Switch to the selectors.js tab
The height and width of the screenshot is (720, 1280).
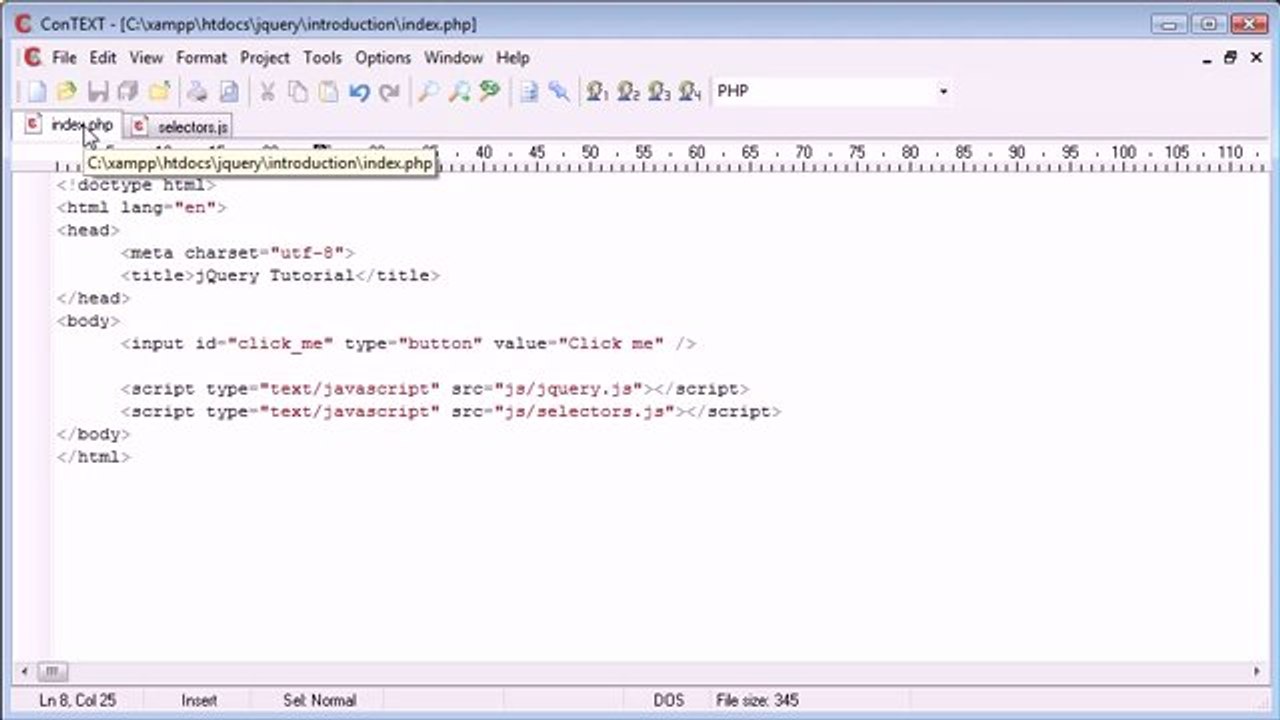point(180,127)
